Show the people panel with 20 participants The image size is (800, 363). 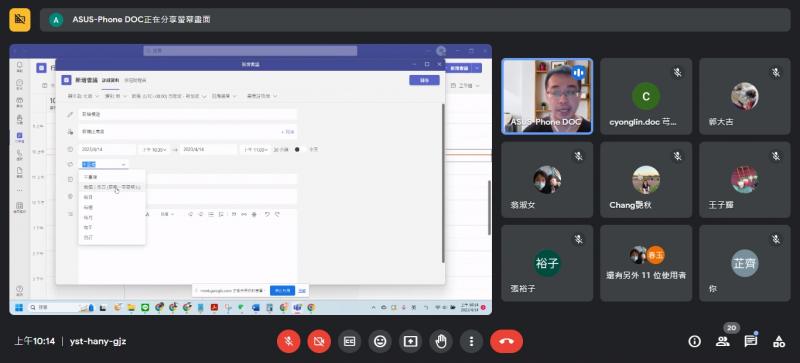722,342
